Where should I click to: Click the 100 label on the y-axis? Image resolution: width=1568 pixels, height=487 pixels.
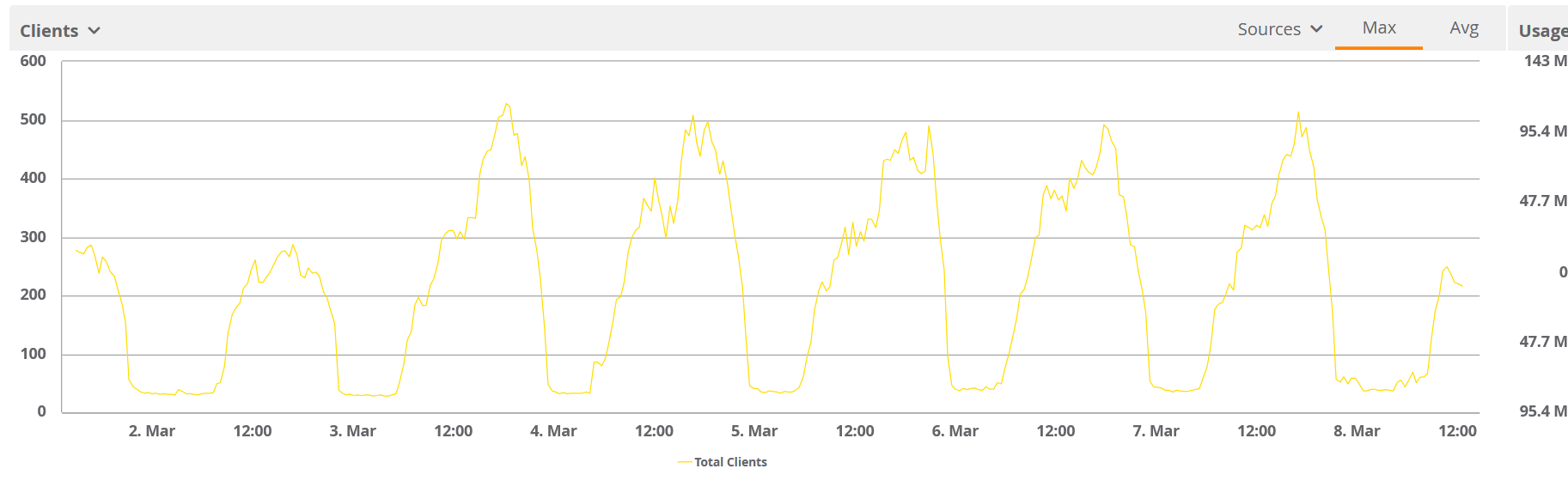[33, 354]
